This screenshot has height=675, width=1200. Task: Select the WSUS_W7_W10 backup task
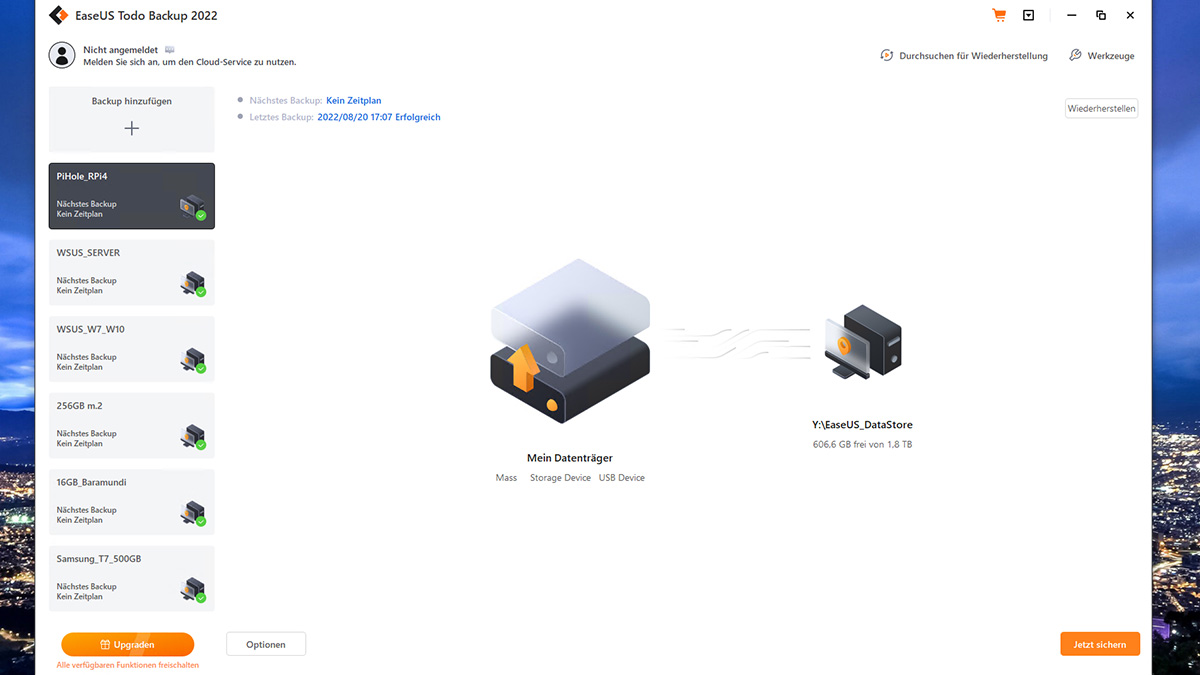point(132,349)
